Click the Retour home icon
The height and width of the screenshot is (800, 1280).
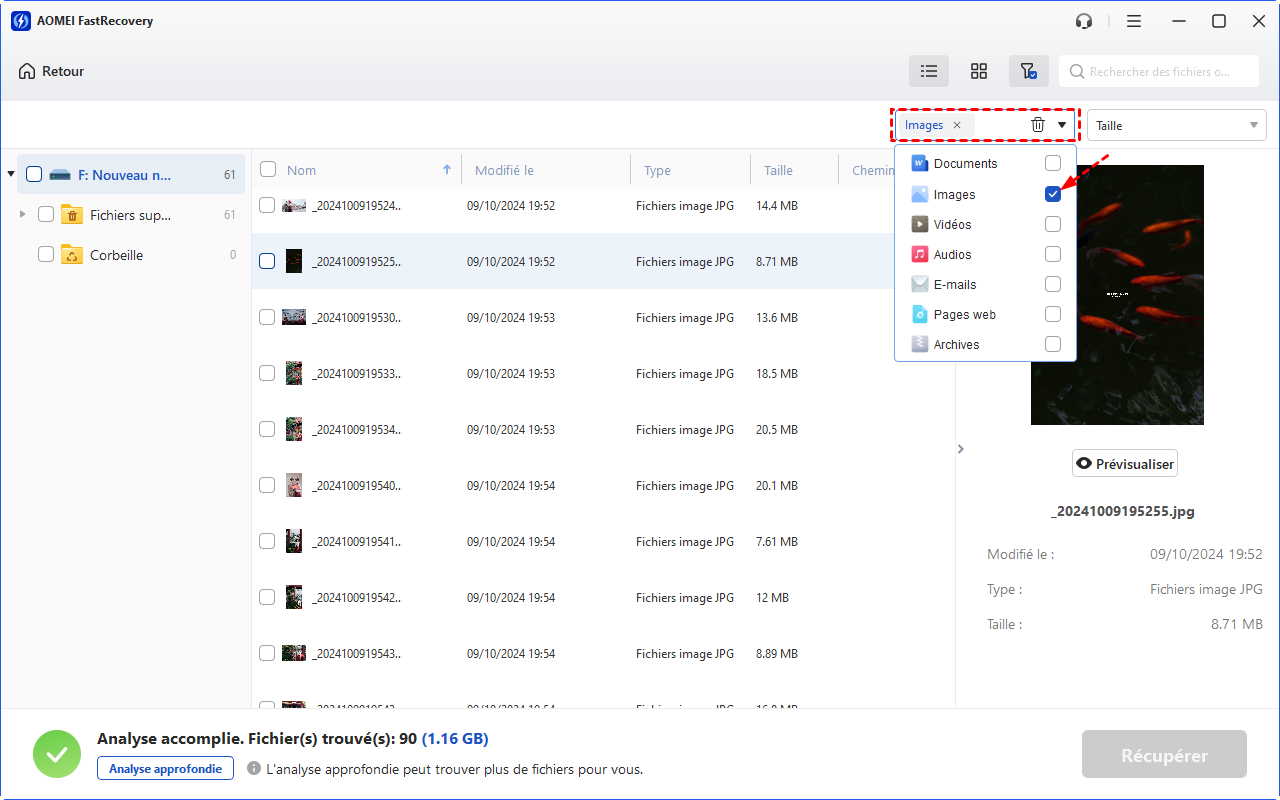pos(27,71)
